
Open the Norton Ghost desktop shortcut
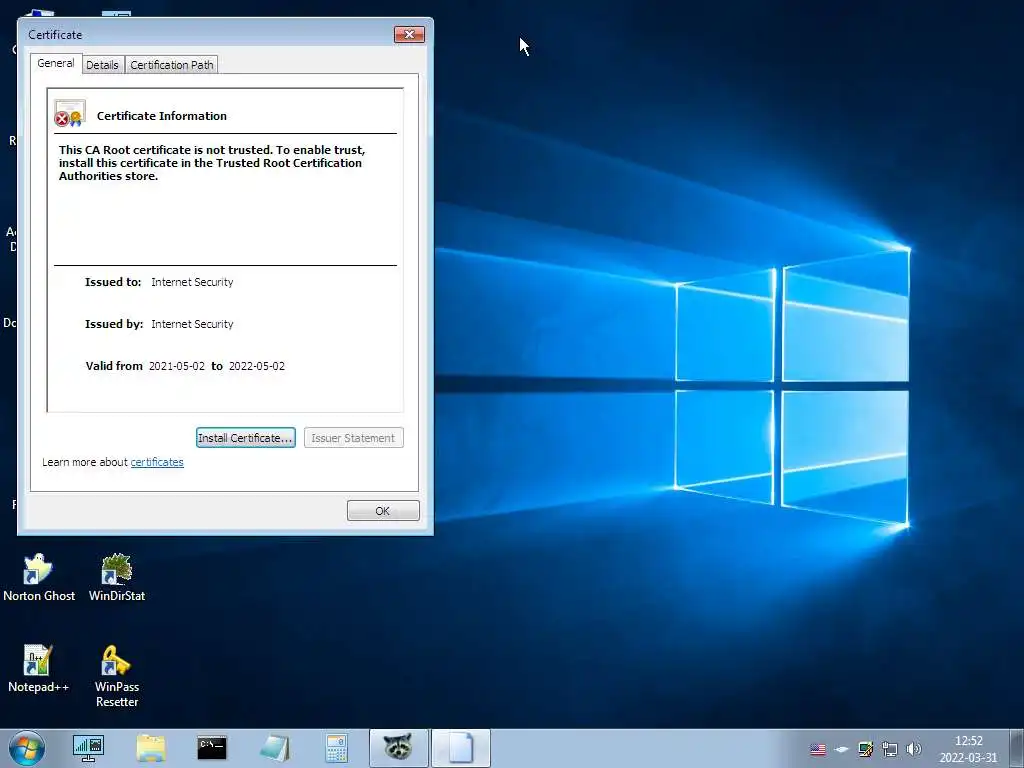[x=39, y=577]
